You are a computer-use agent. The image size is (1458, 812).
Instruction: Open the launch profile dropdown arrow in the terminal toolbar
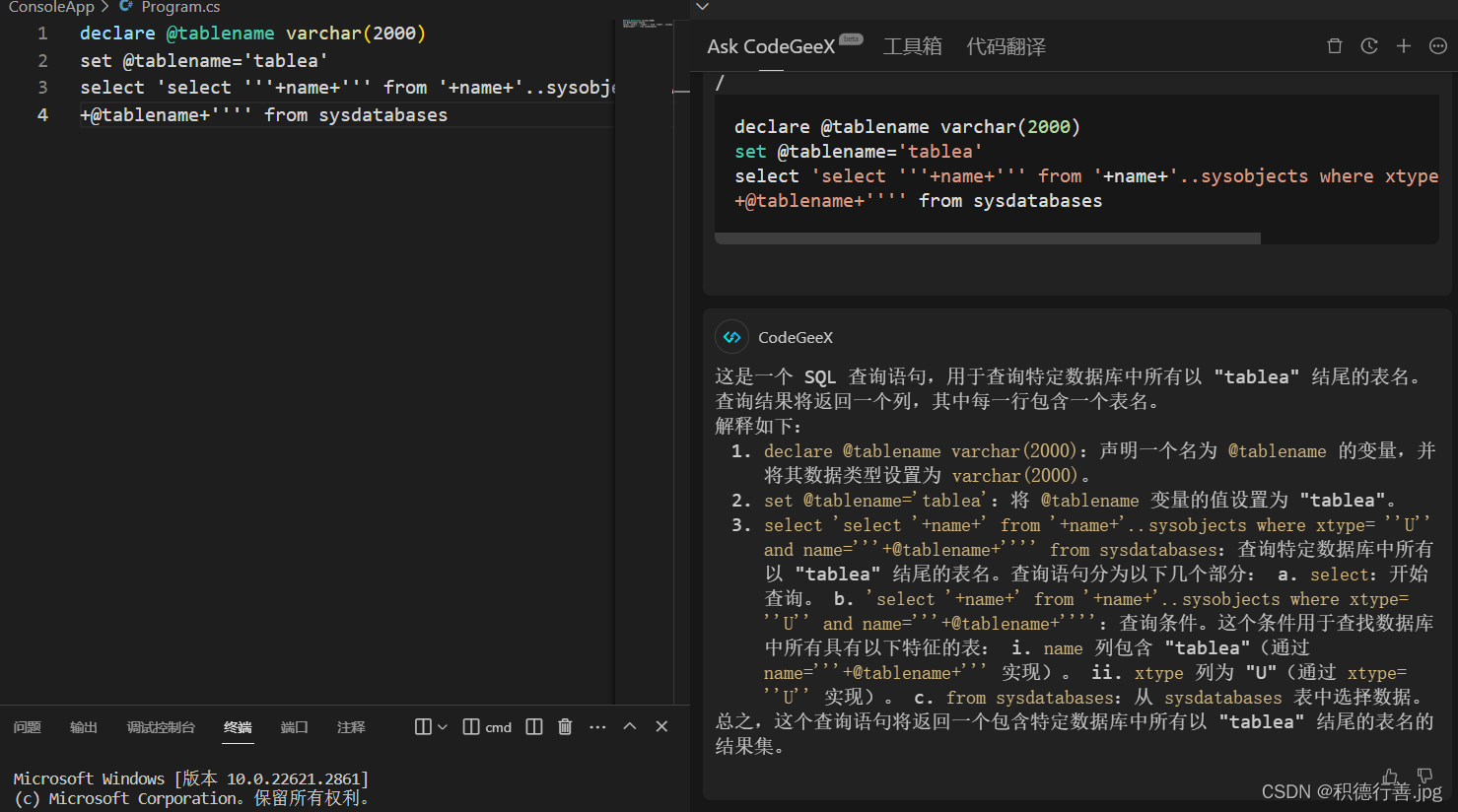[x=443, y=727]
